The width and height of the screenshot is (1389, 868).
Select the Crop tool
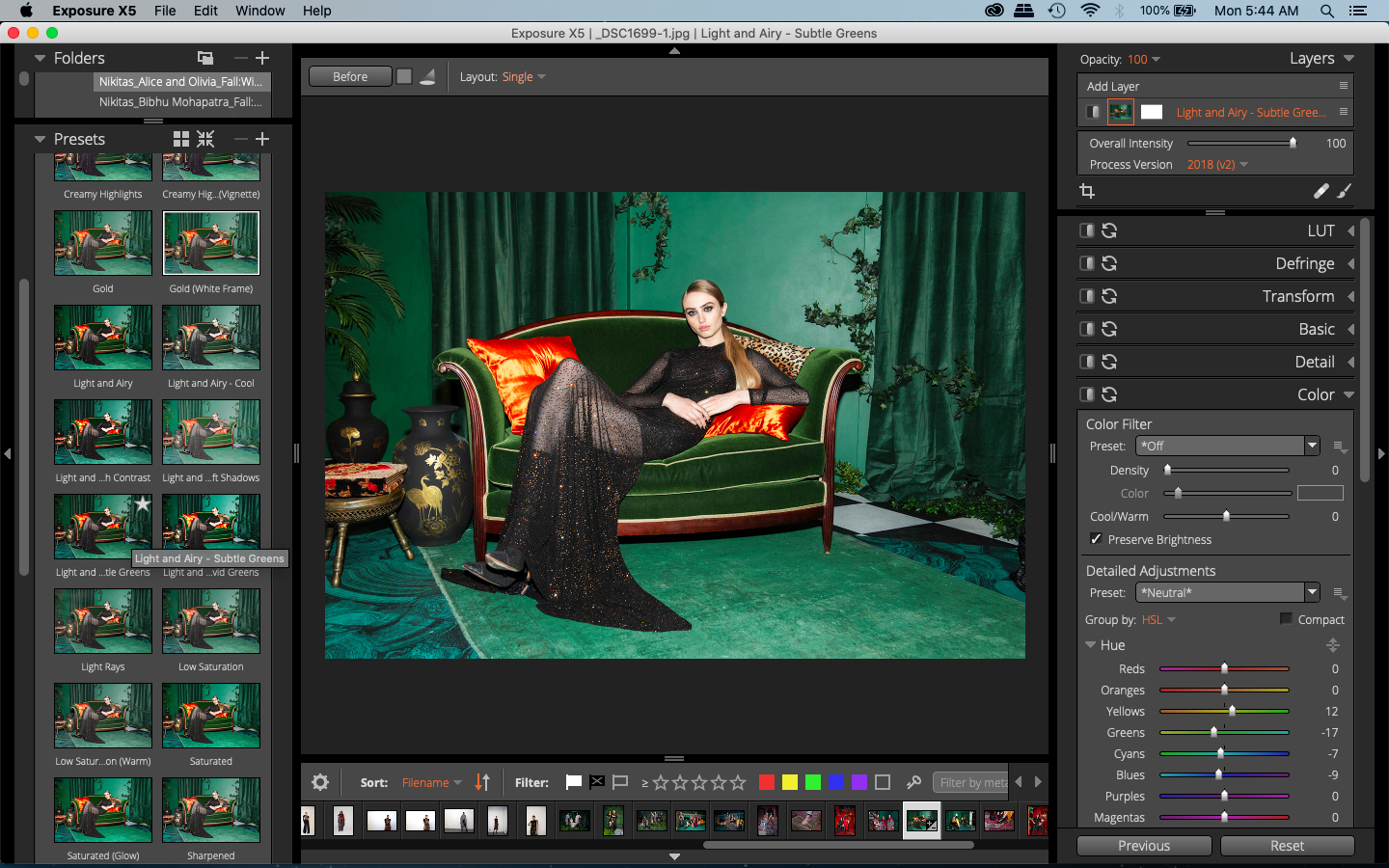pyautogui.click(x=1087, y=191)
